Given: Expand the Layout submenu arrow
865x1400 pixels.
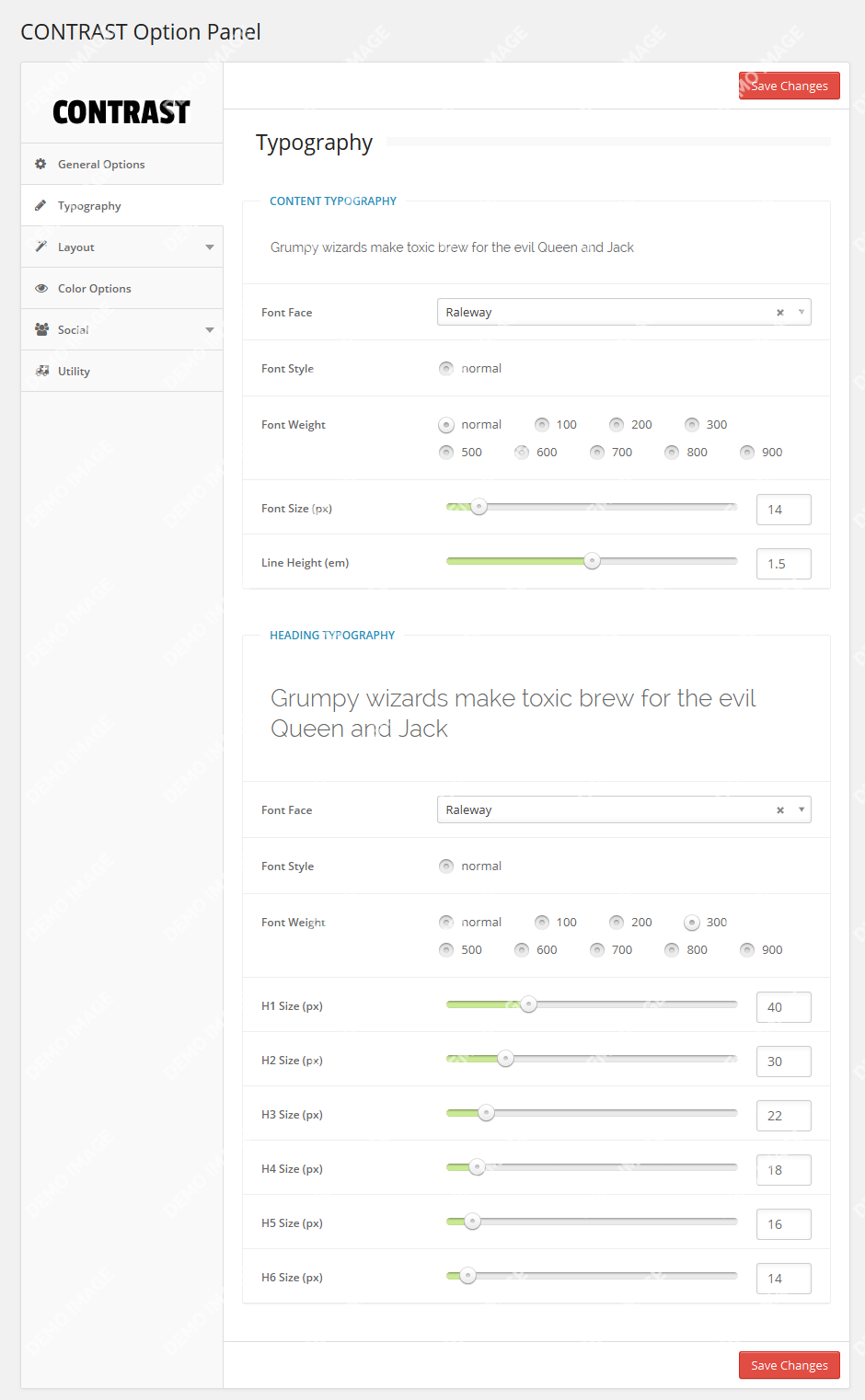Looking at the screenshot, I should (210, 247).
